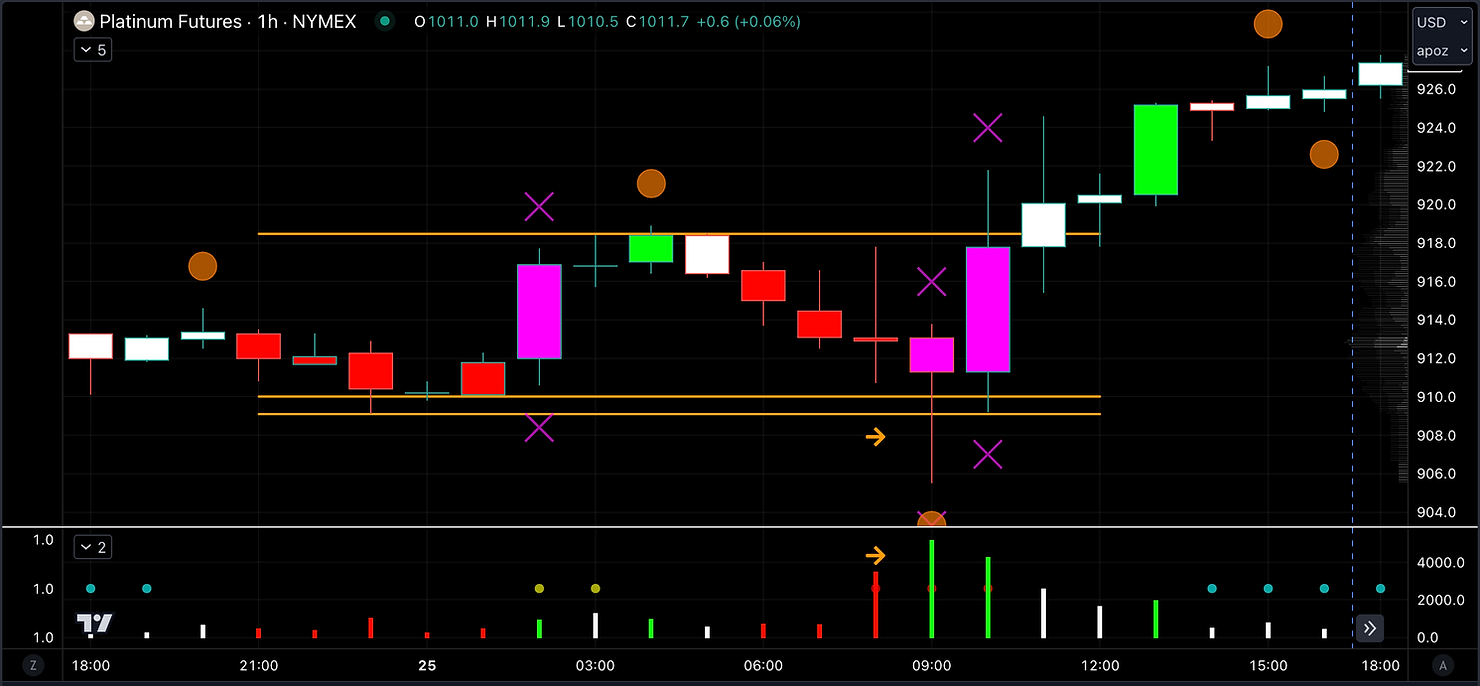Click the magenta X signal below the candles
This screenshot has width=1480, height=686.
click(x=988, y=455)
